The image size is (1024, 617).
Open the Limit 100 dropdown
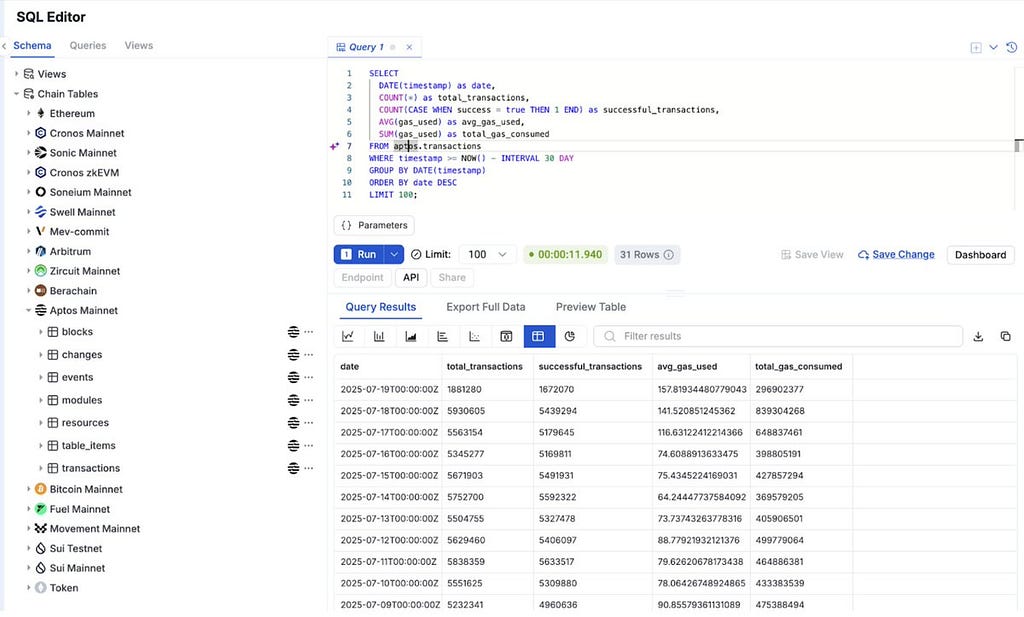pos(488,255)
